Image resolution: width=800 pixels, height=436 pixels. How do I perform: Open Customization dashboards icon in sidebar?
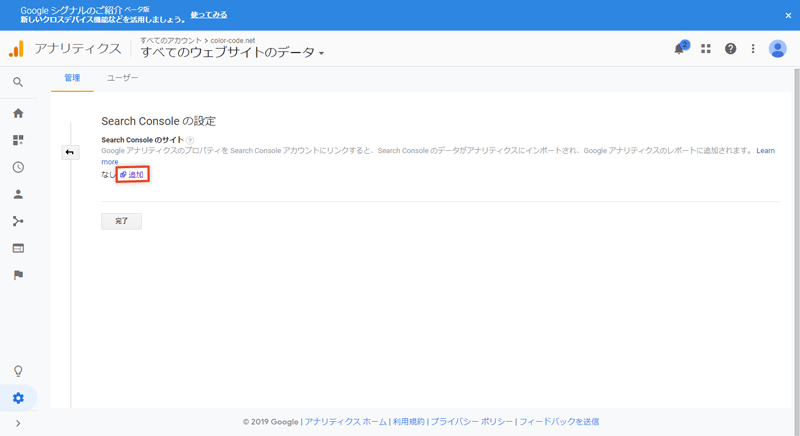tap(18, 140)
